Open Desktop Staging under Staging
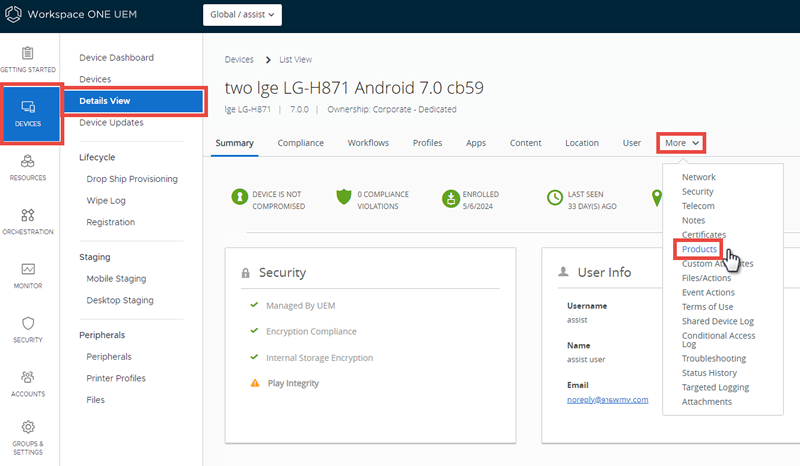 tap(120, 300)
